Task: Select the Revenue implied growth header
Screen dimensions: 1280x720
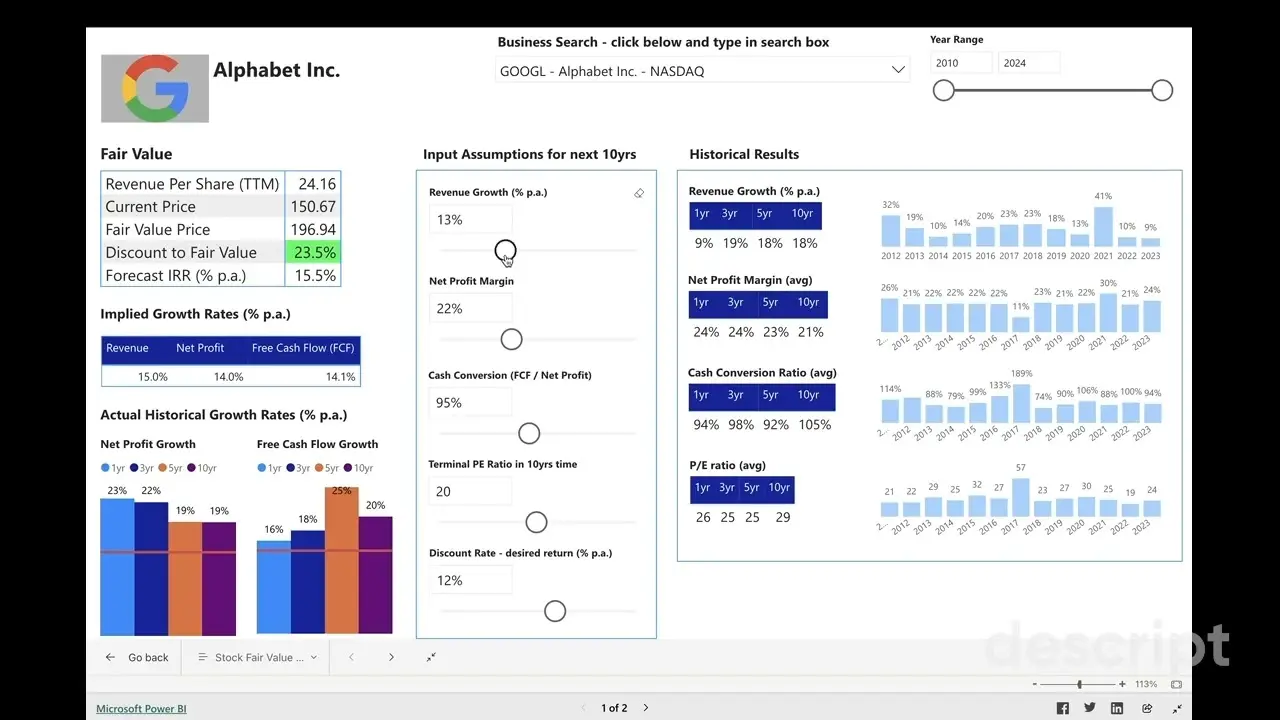Action: pos(127,348)
